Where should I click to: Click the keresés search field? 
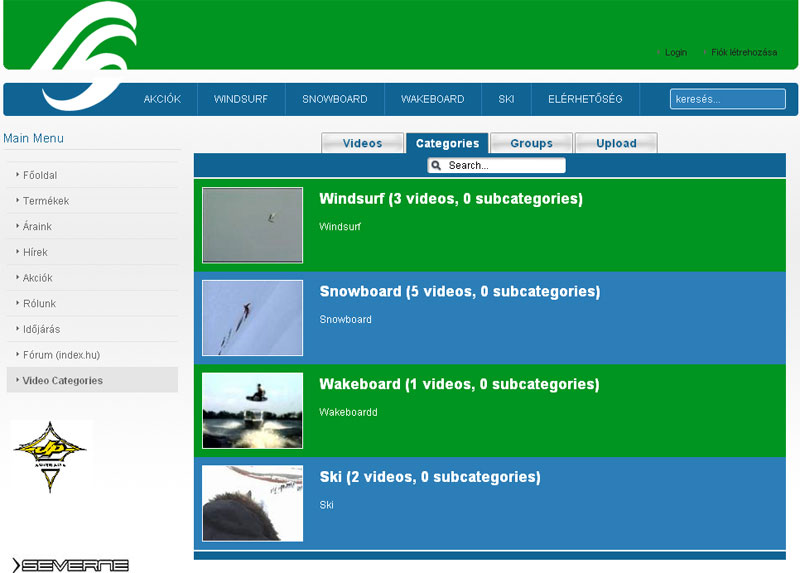tap(727, 99)
